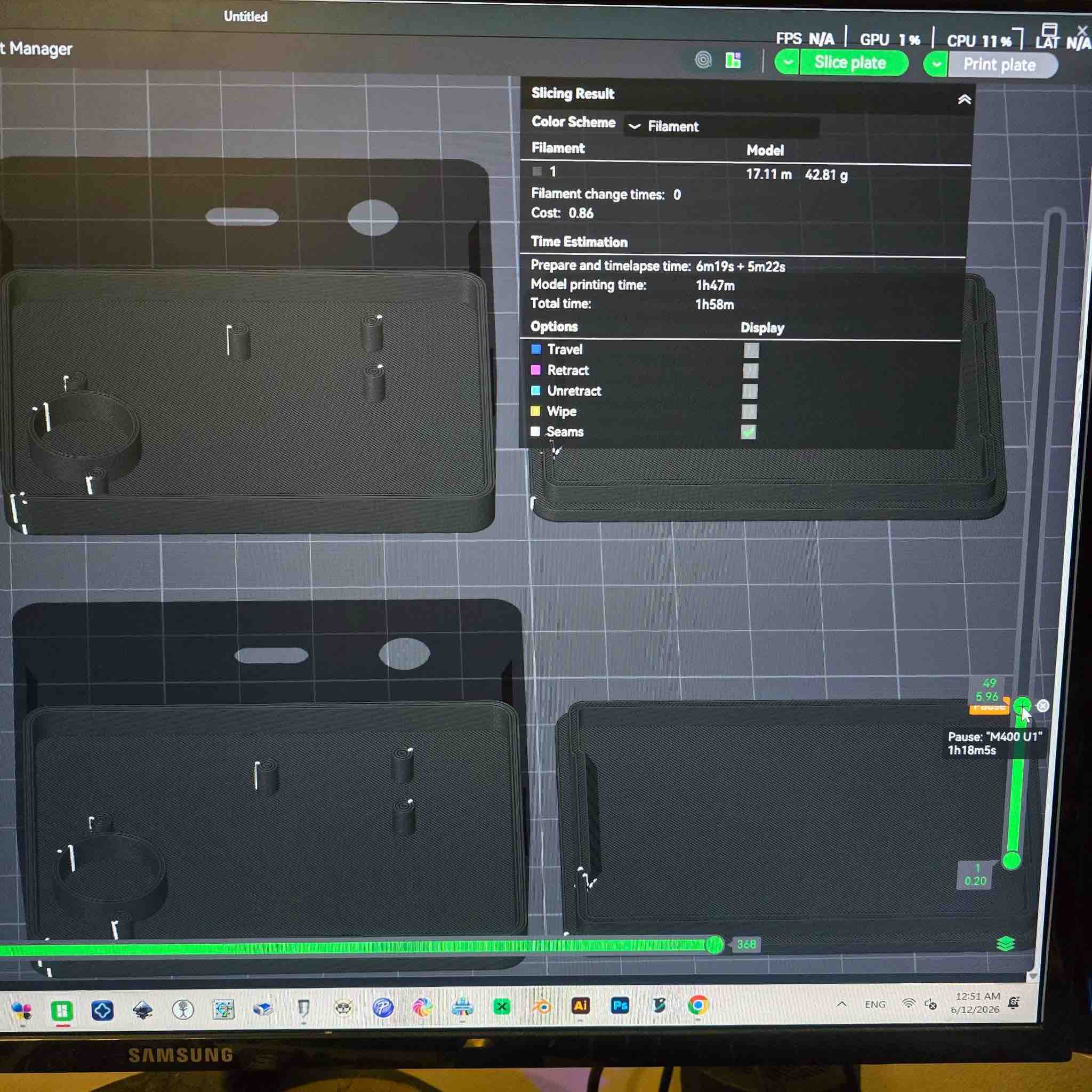
Task: Click the prepare time 6m19s + 5m22s value
Action: tap(741, 266)
